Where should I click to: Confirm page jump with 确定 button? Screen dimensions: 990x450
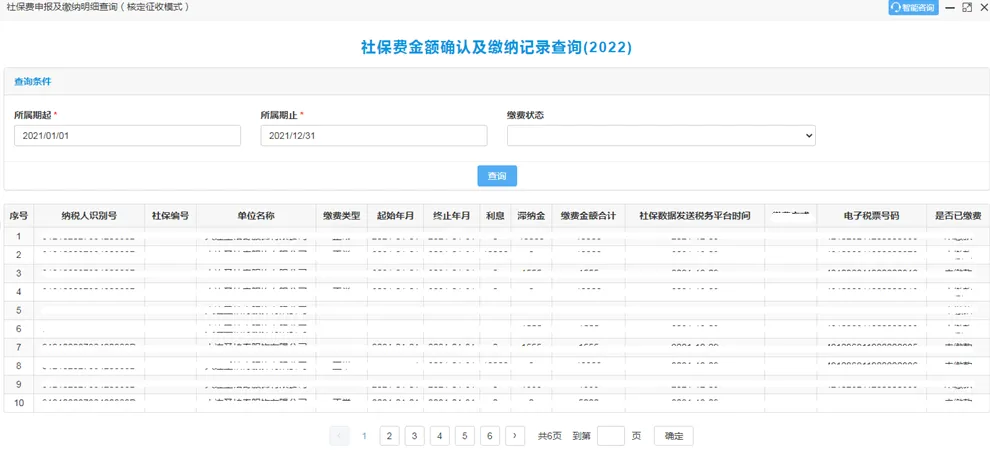coord(673,436)
